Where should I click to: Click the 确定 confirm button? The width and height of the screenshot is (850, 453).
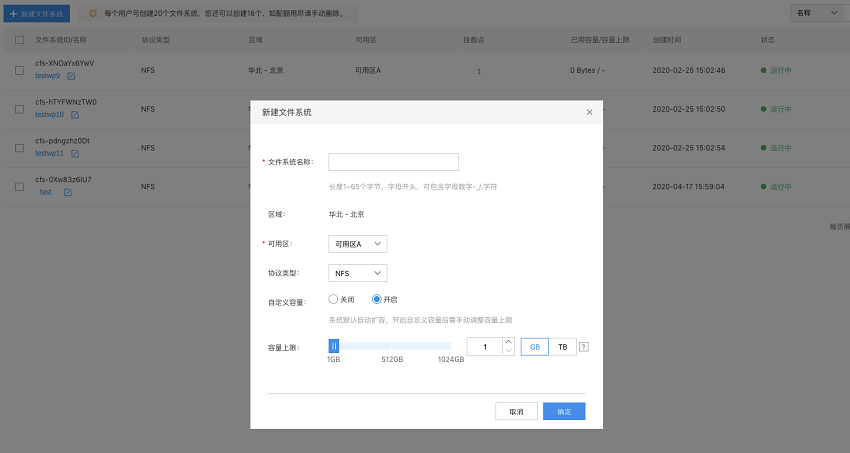[564, 411]
